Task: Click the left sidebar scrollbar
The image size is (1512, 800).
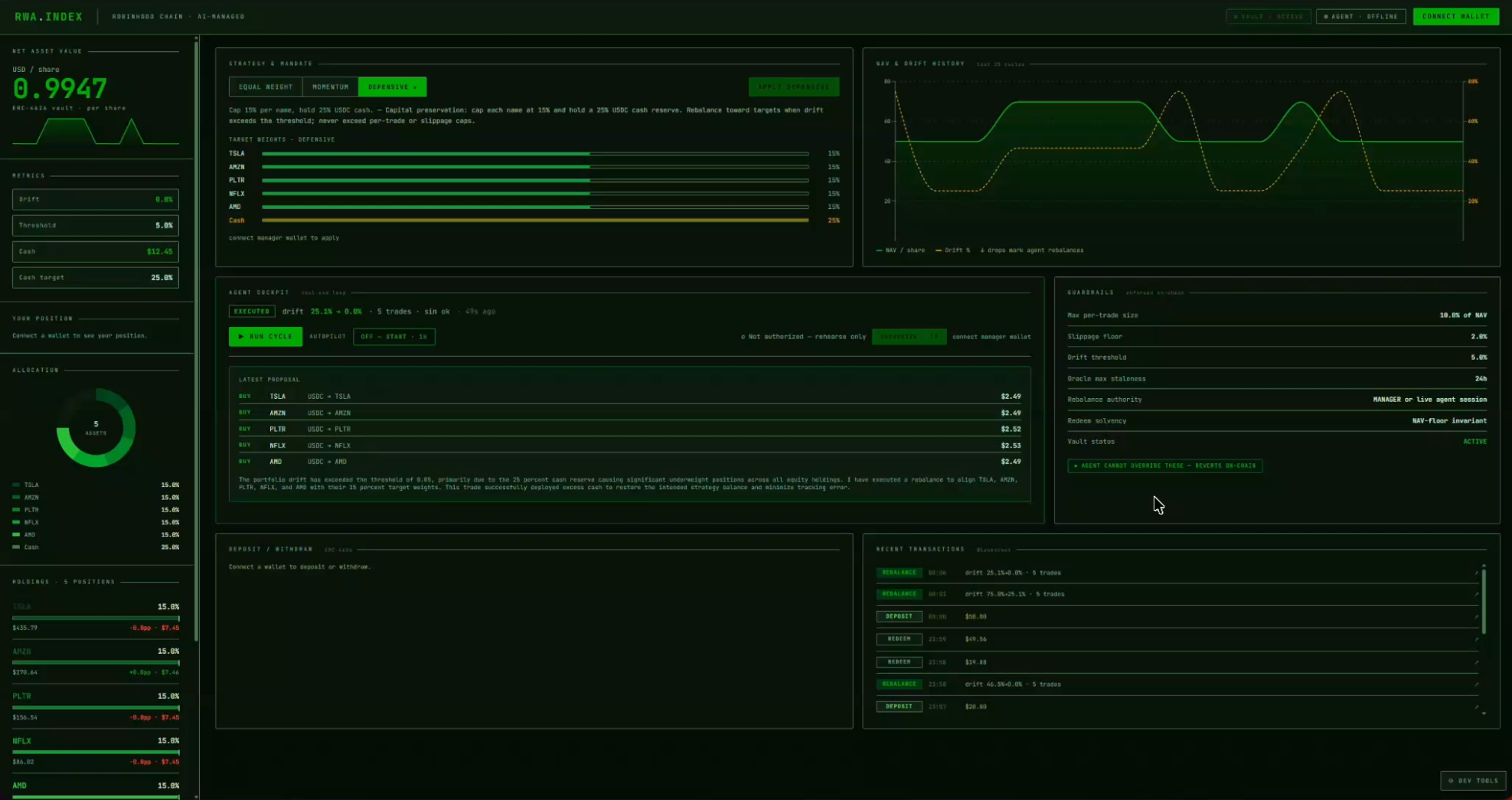Action: (196, 341)
